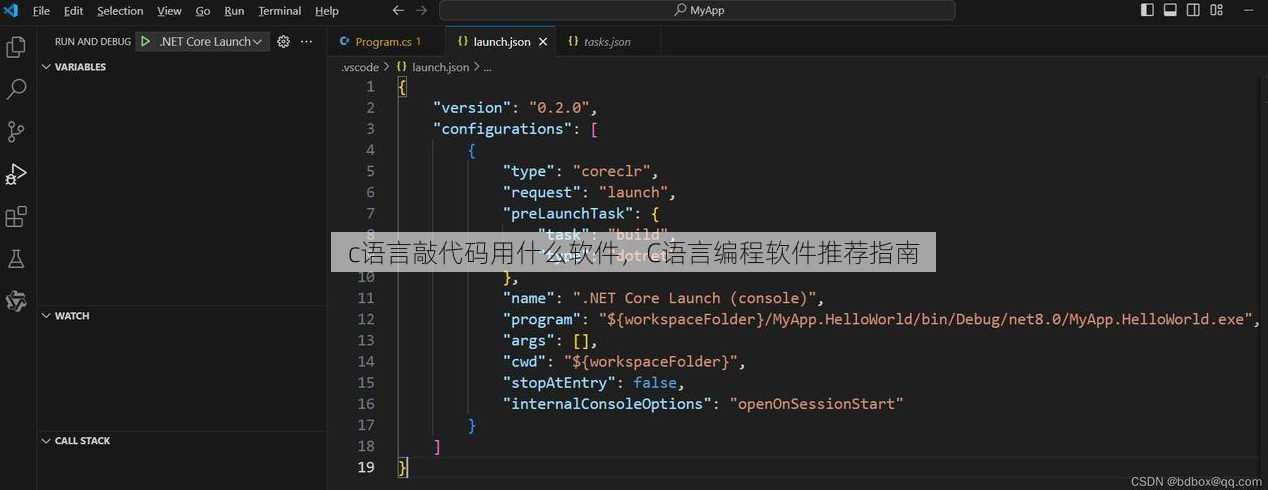Click the "0.2.0" version value
The width and height of the screenshot is (1268, 490).
[560, 108]
